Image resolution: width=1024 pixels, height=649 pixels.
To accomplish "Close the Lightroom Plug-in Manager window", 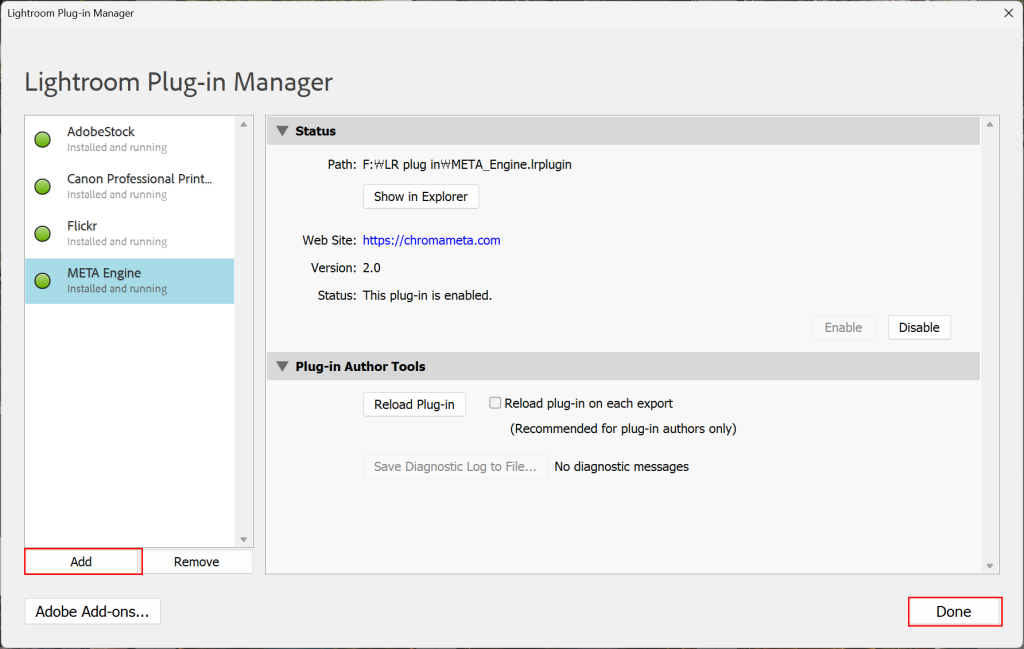I will click(1005, 13).
